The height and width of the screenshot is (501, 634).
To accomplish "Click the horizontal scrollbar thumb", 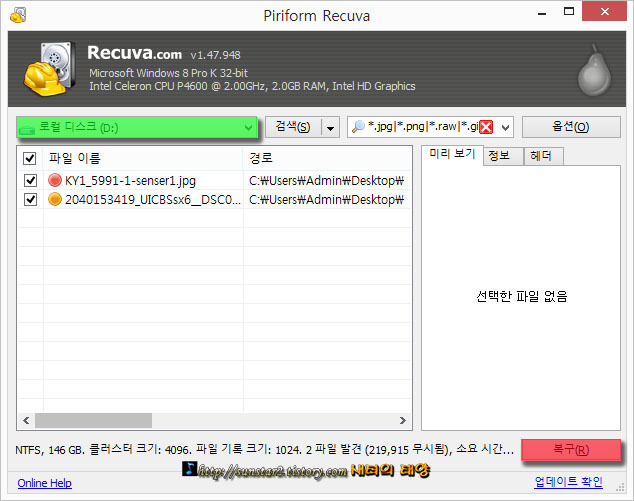I will [93, 421].
